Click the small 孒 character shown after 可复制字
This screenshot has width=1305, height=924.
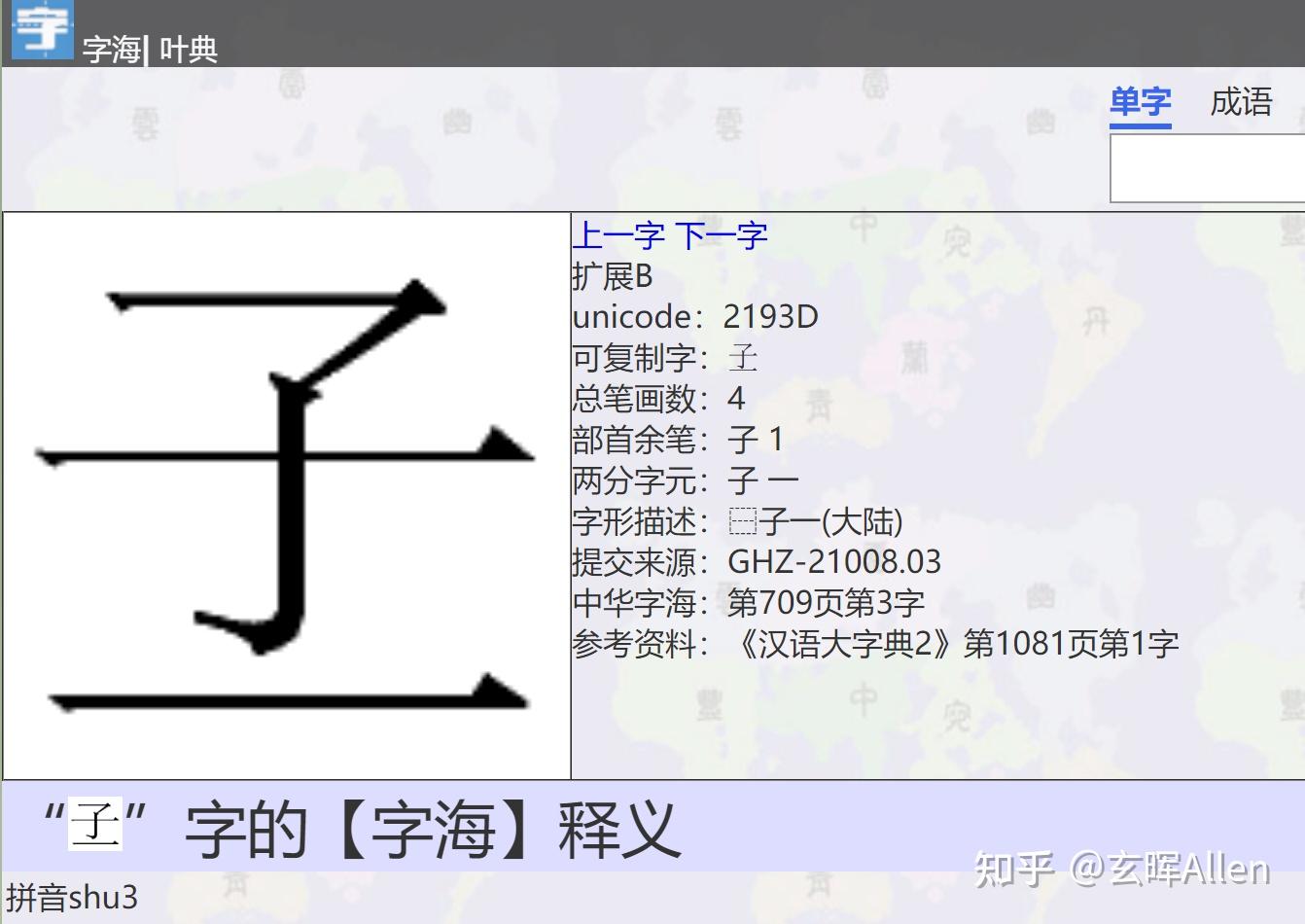(743, 358)
